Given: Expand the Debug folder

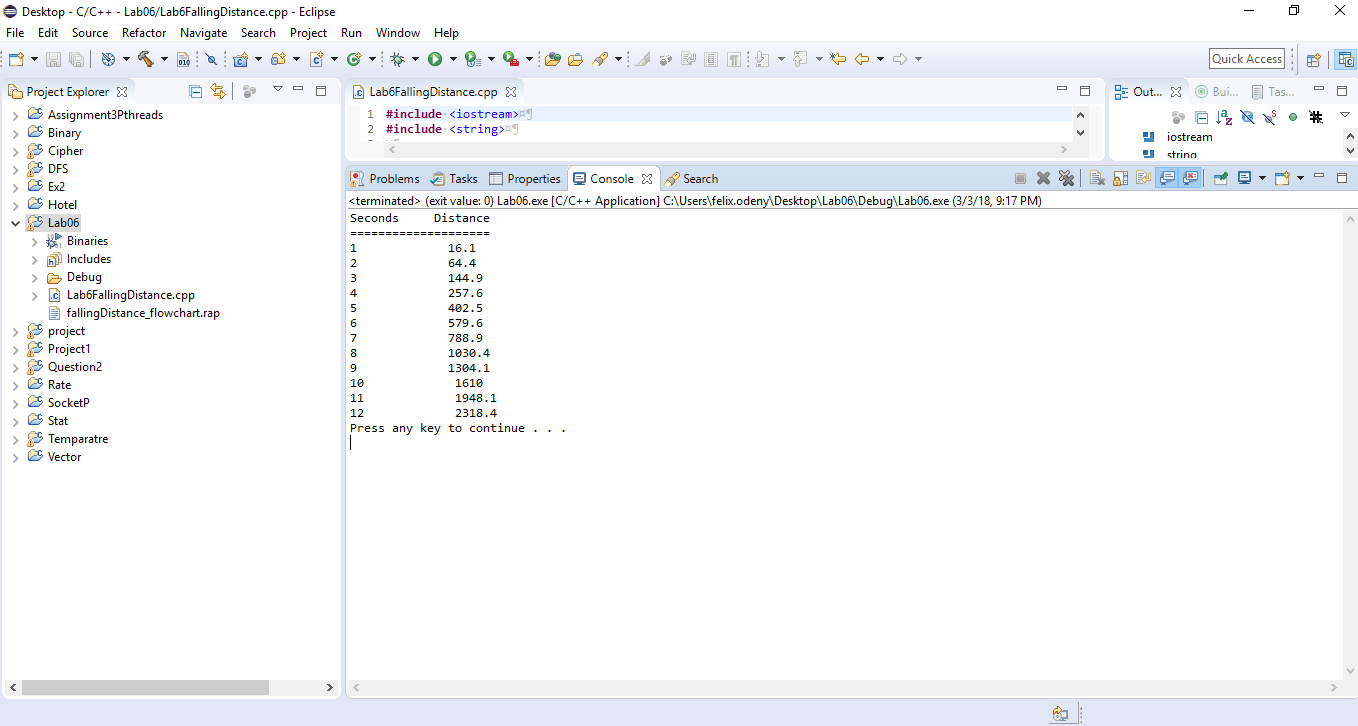Looking at the screenshot, I should tap(35, 277).
